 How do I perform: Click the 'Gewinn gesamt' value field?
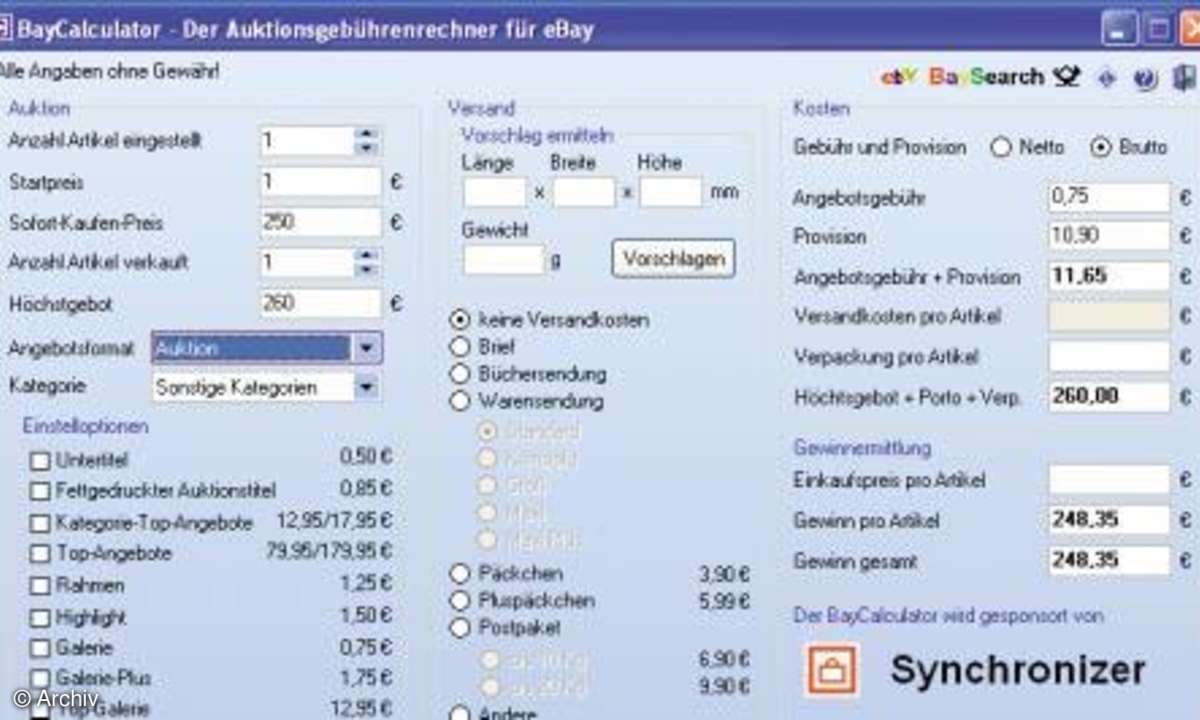(1109, 561)
